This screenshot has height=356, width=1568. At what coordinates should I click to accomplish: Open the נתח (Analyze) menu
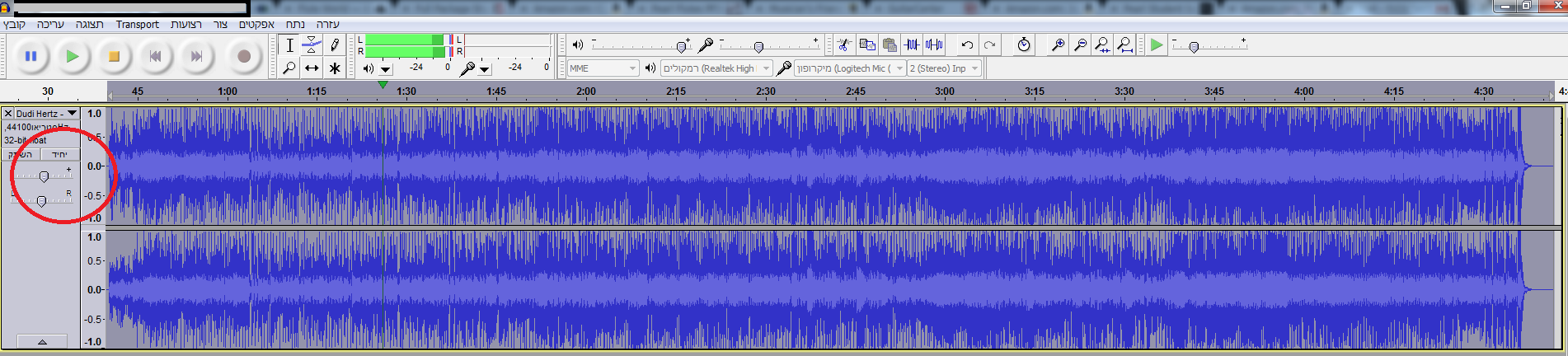point(295,24)
